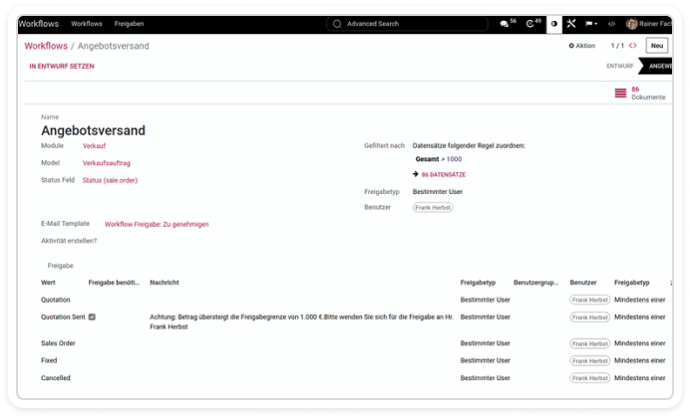Untick the Freigabe checkbox for Quotation Sent
This screenshot has height=418, width=690.
(x=92, y=316)
